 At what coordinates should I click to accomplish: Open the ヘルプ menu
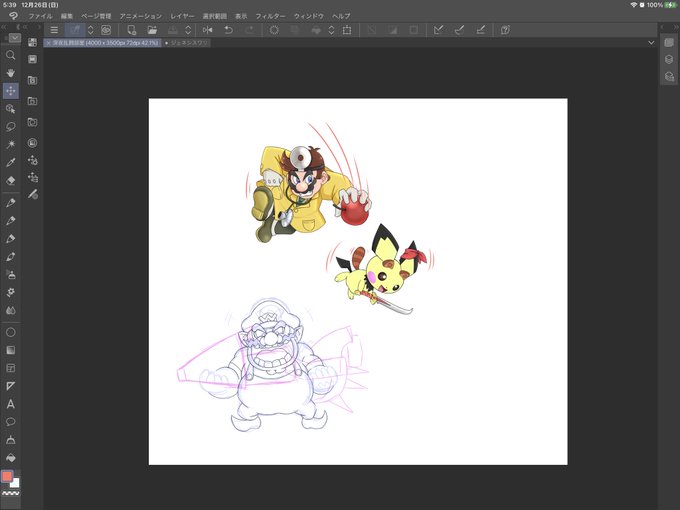(x=341, y=16)
